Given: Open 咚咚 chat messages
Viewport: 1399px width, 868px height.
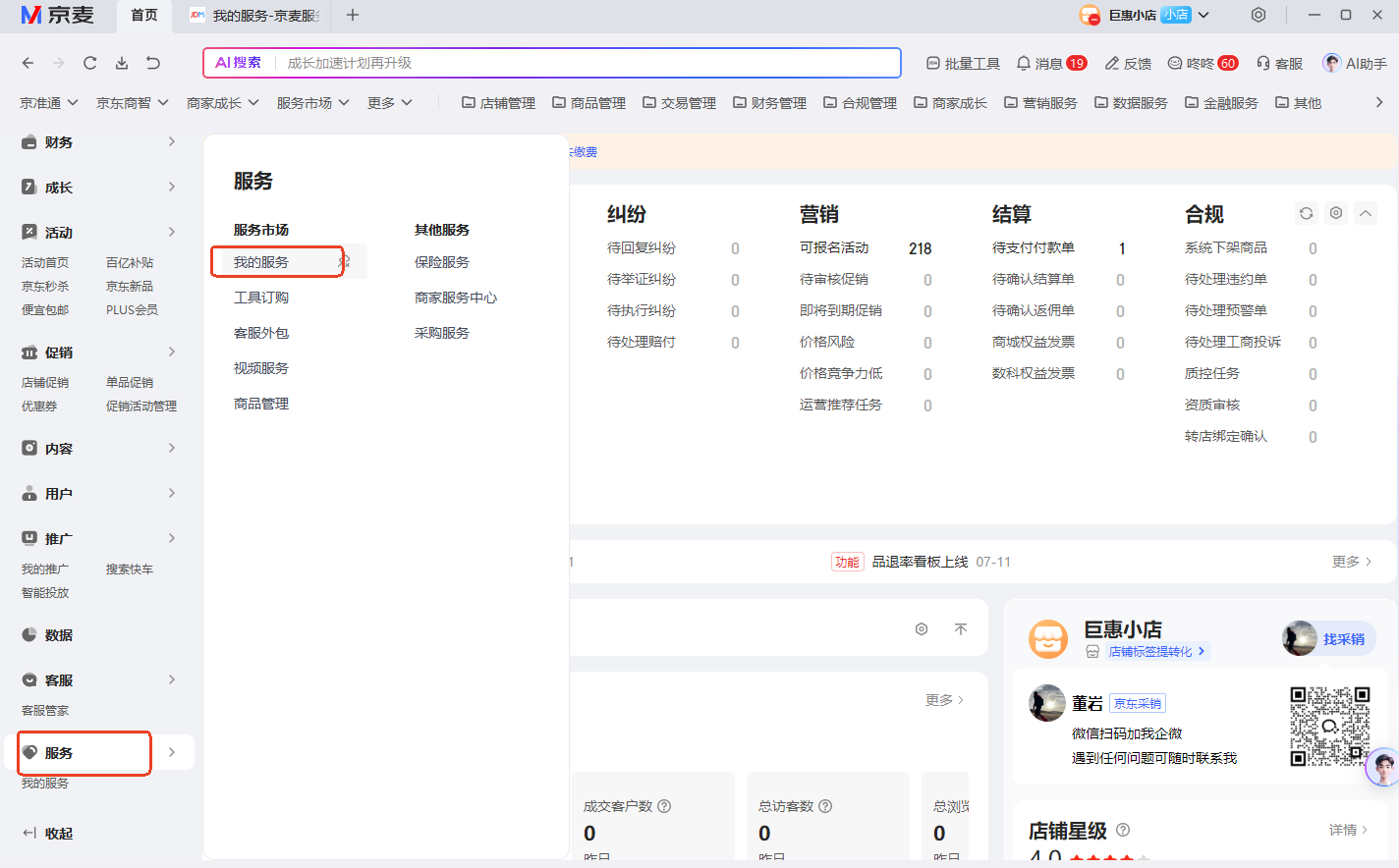Looking at the screenshot, I should (x=1203, y=64).
